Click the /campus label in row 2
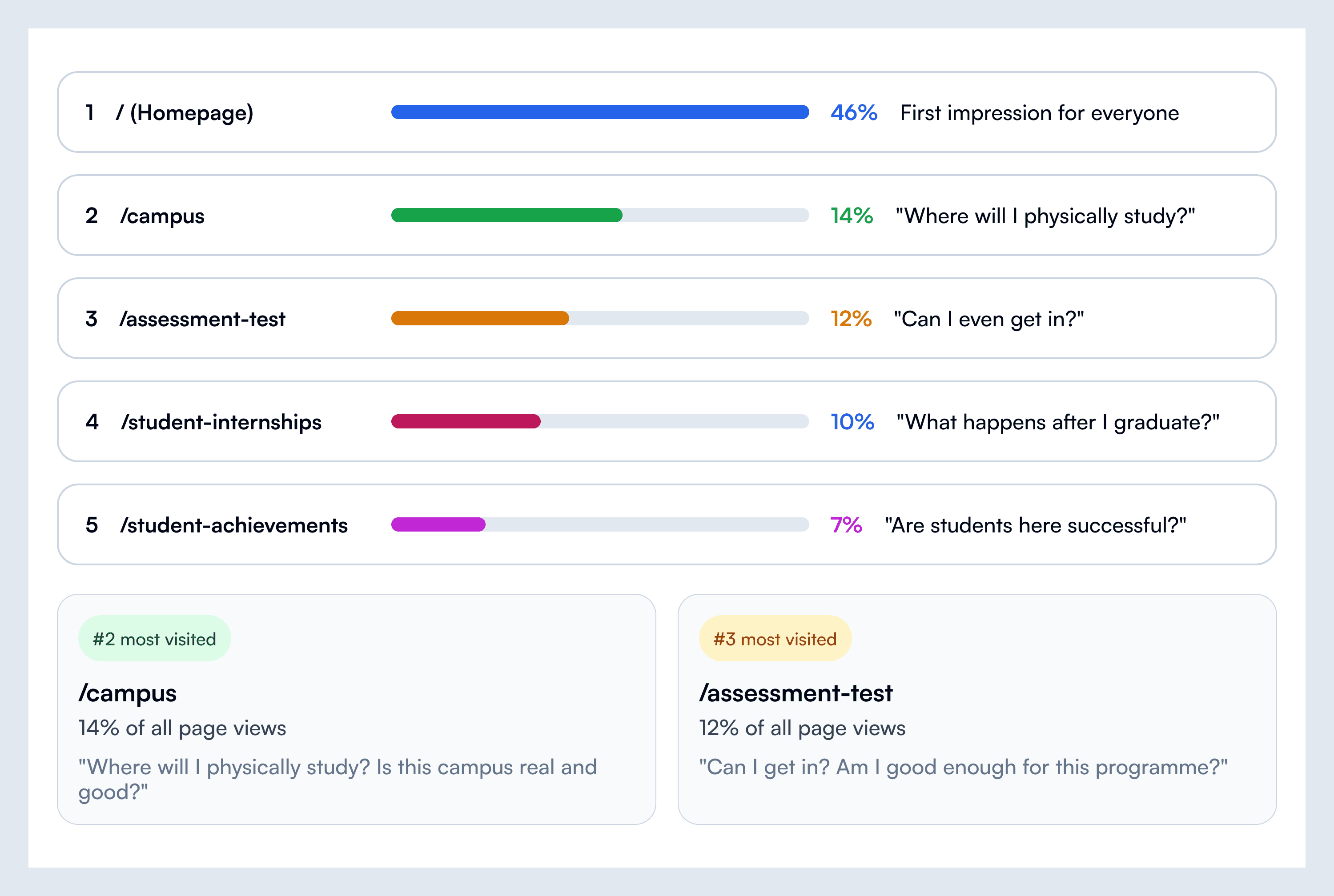Viewport: 1334px width, 896px height. pyautogui.click(x=162, y=216)
